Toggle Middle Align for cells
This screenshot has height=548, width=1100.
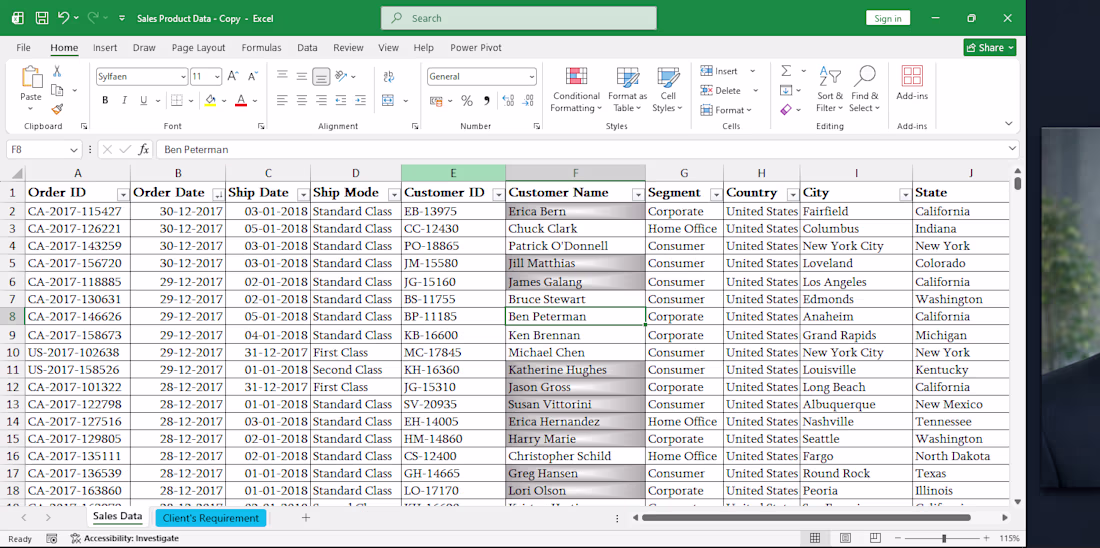click(x=301, y=76)
